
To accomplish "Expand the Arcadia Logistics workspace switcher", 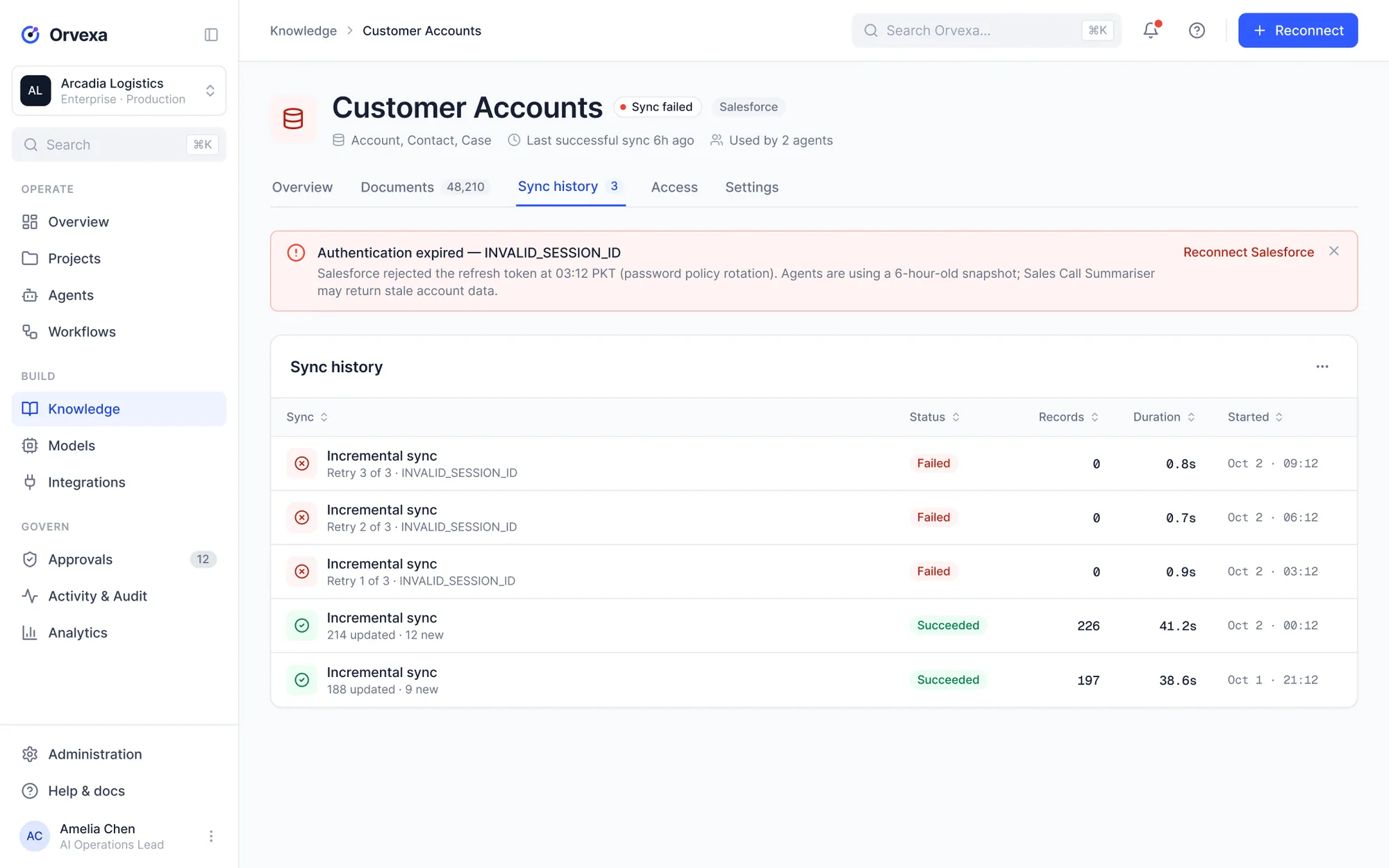I will point(119,91).
